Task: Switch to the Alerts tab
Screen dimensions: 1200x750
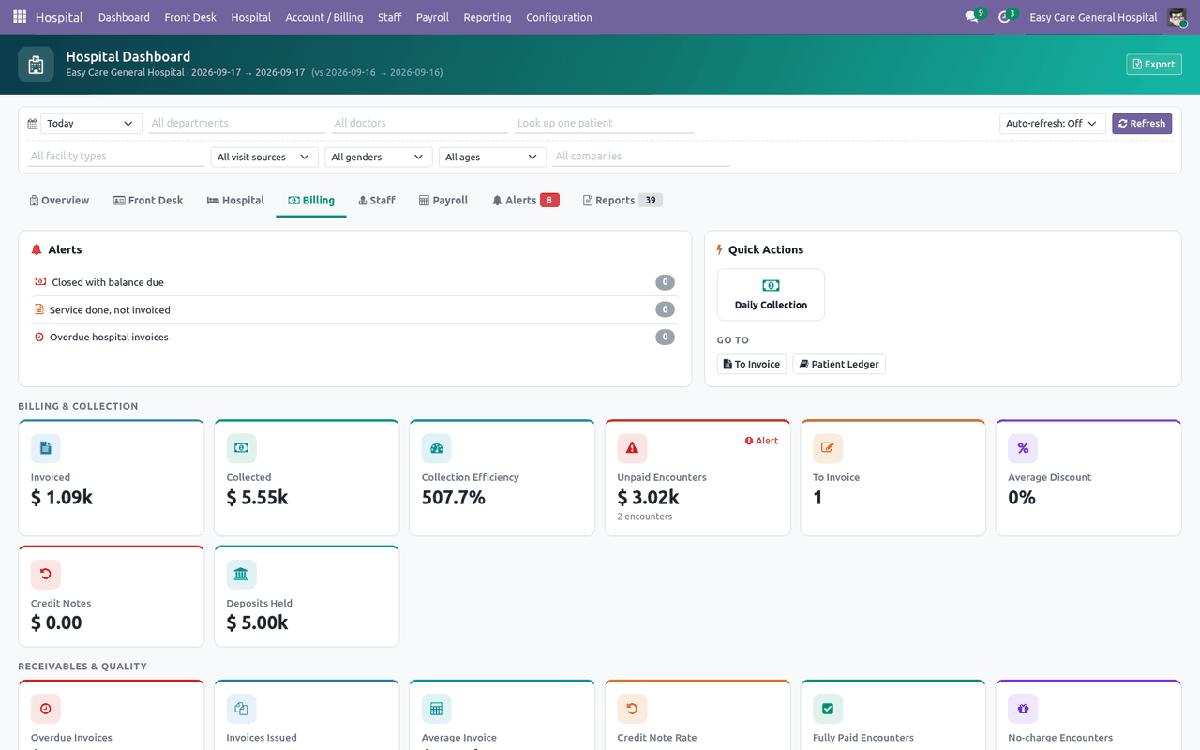Action: pos(525,200)
